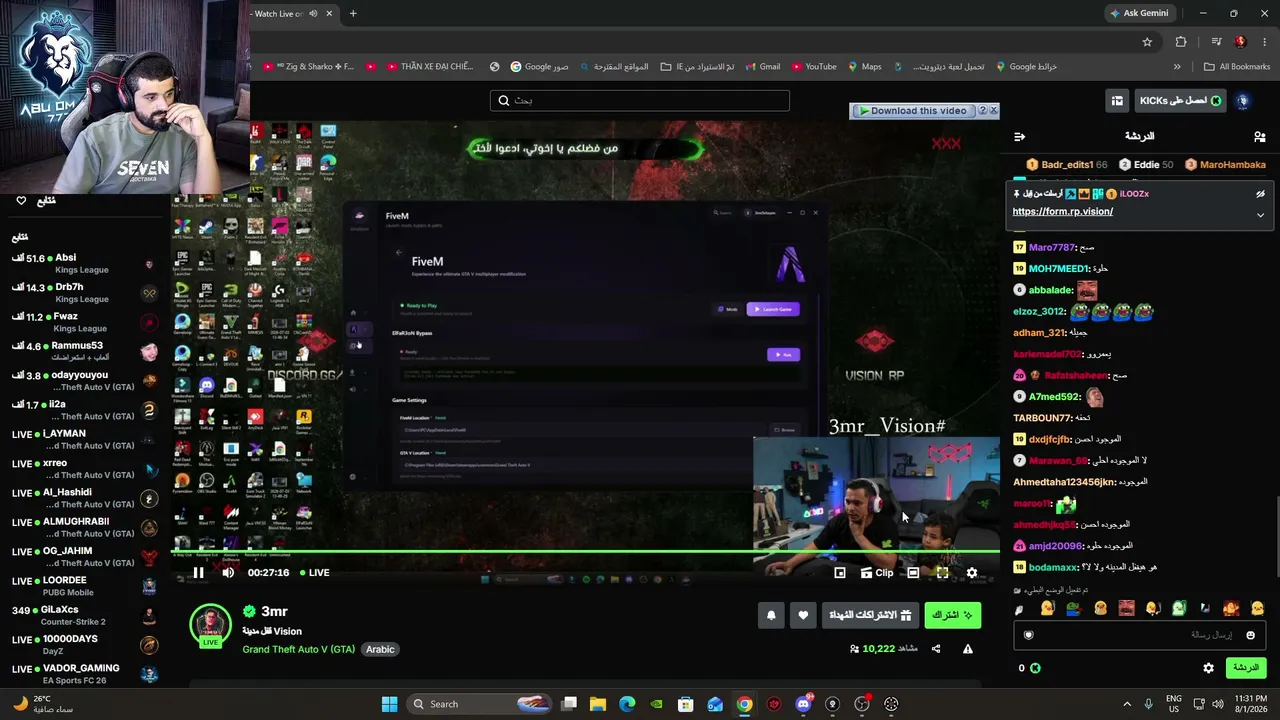This screenshot has height=720, width=1280.
Task: Follow 3mr with the heart button
Action: click(x=803, y=615)
